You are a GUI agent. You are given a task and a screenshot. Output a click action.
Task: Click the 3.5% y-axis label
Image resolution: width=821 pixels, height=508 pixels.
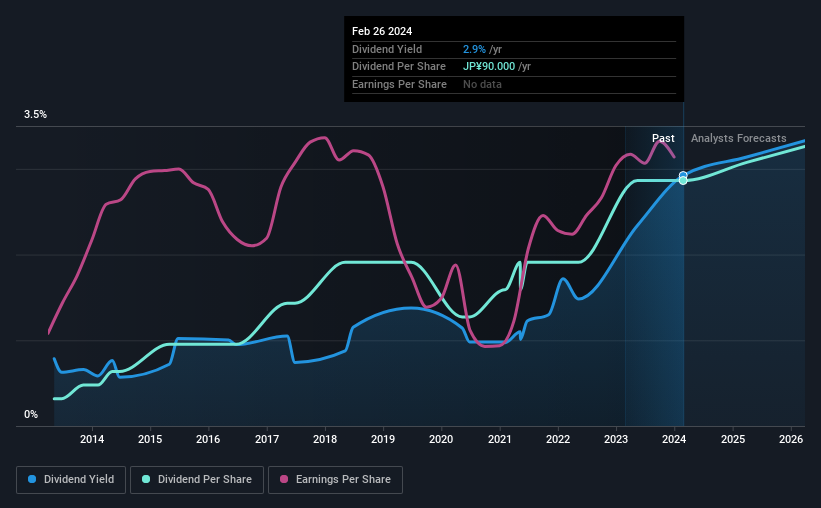point(35,115)
